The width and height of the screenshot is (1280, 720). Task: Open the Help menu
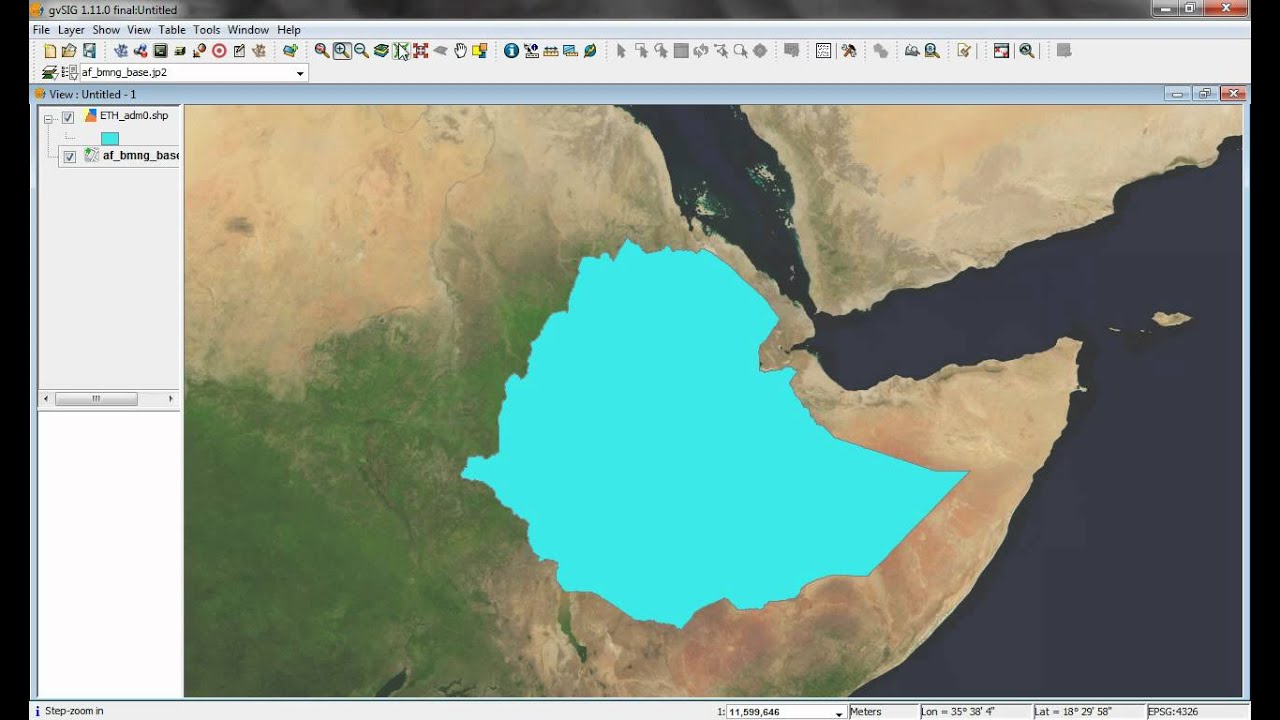[x=289, y=30]
